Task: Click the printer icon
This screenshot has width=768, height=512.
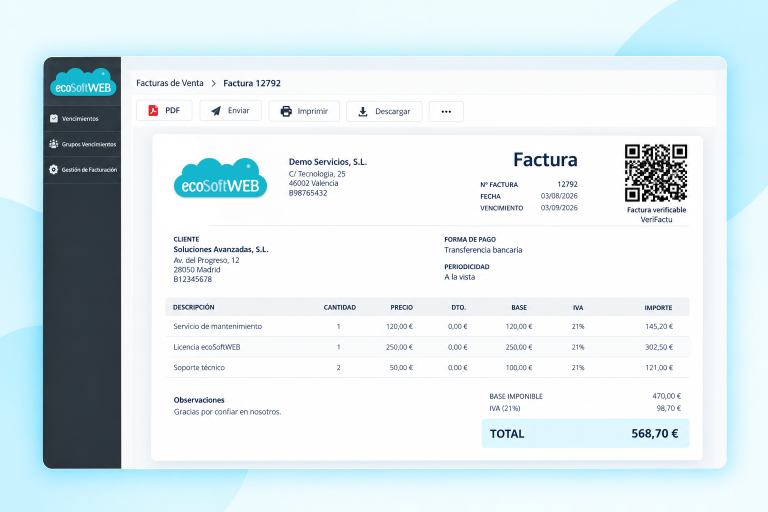Action: (x=286, y=111)
